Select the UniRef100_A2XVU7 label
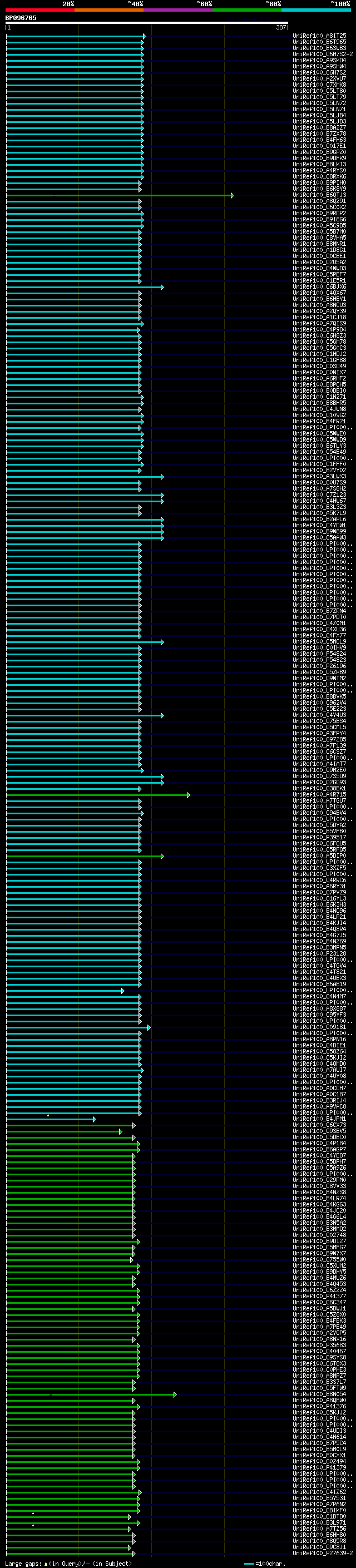Viewport: 356px width, 1568px height. point(319,78)
